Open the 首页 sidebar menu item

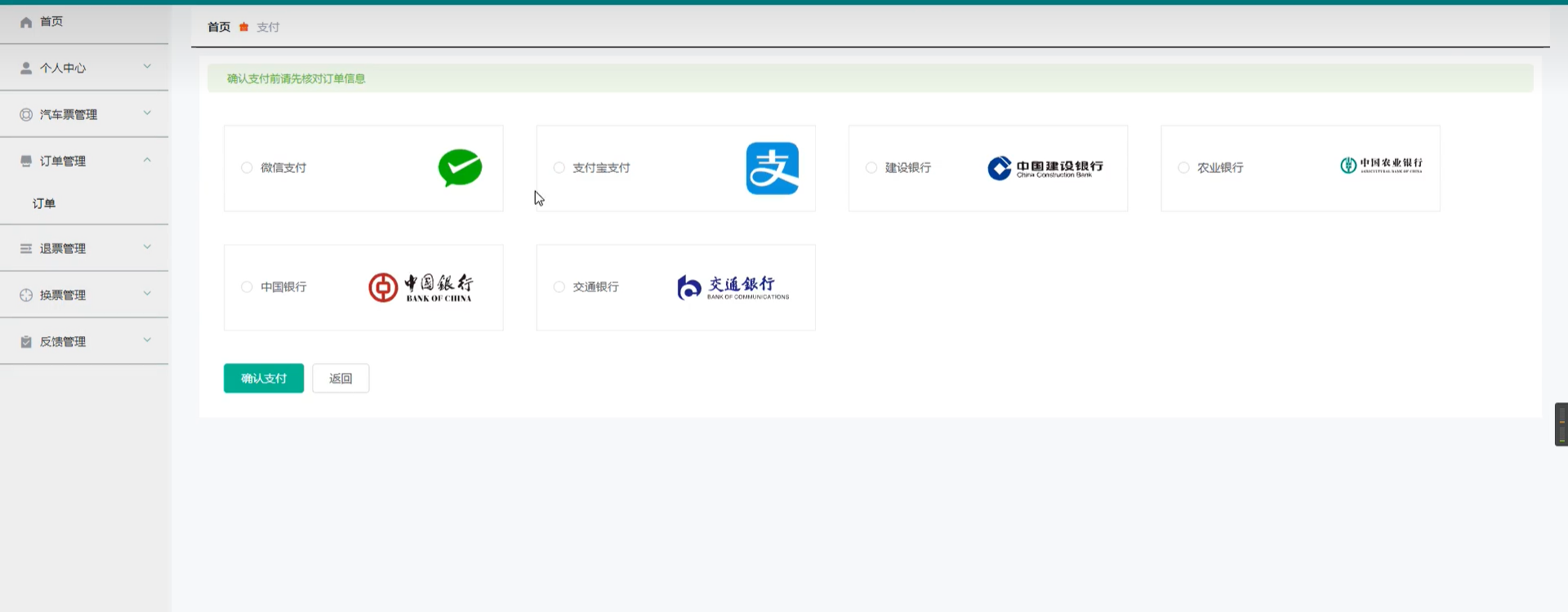[x=84, y=22]
